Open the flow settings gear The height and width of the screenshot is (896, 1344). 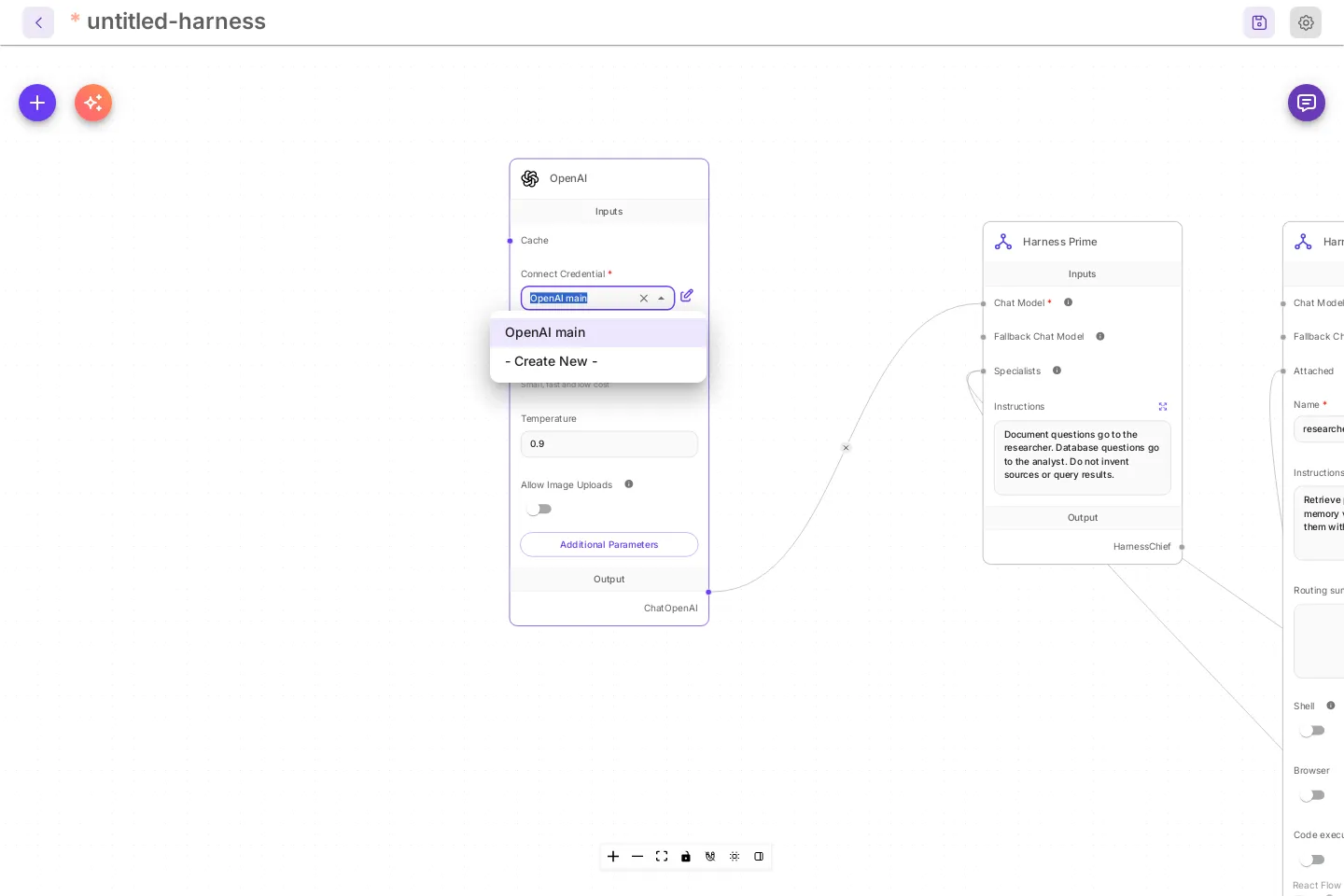click(1306, 22)
